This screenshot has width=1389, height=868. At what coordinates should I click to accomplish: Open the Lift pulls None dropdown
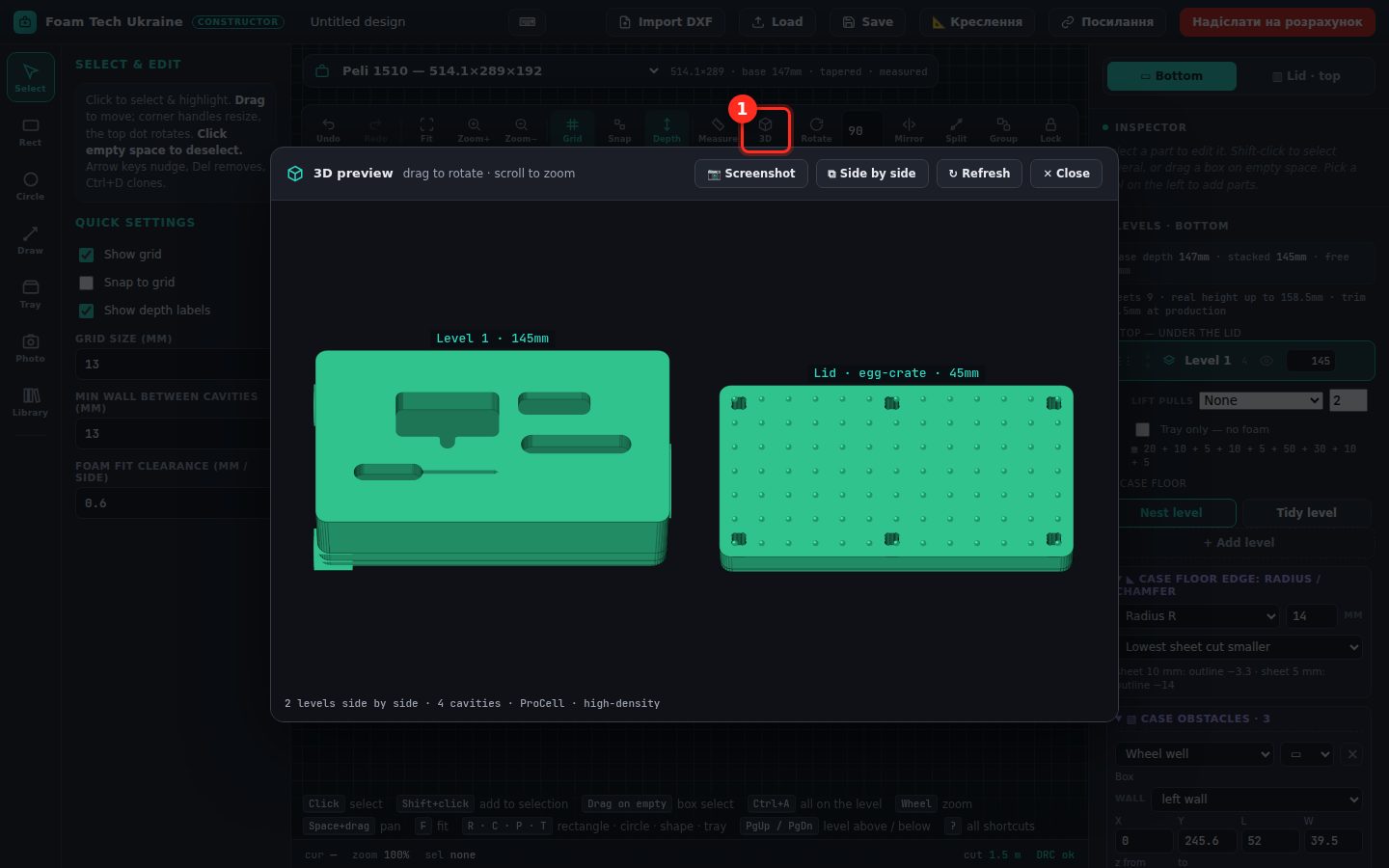[x=1261, y=400]
